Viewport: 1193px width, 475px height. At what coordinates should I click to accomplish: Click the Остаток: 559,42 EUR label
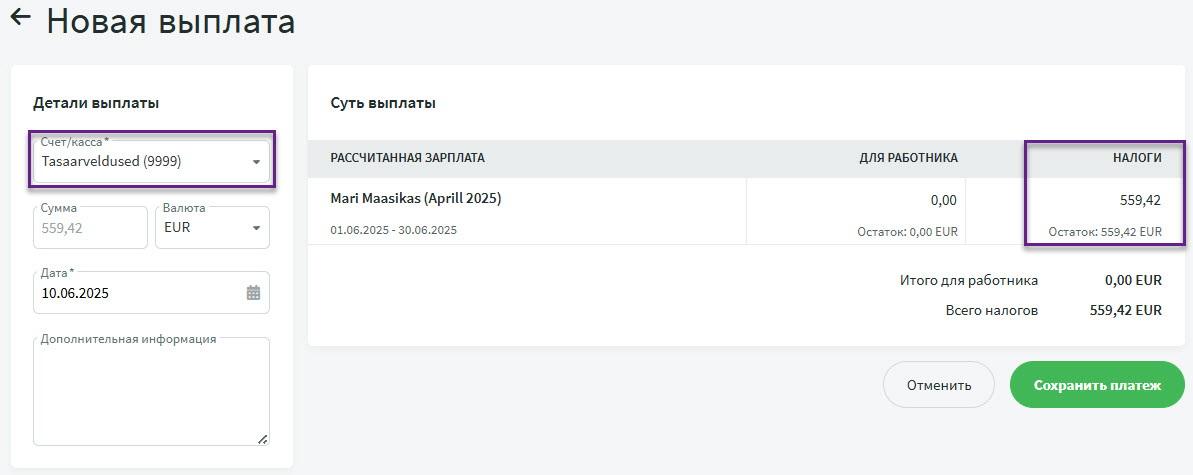[1105, 231]
